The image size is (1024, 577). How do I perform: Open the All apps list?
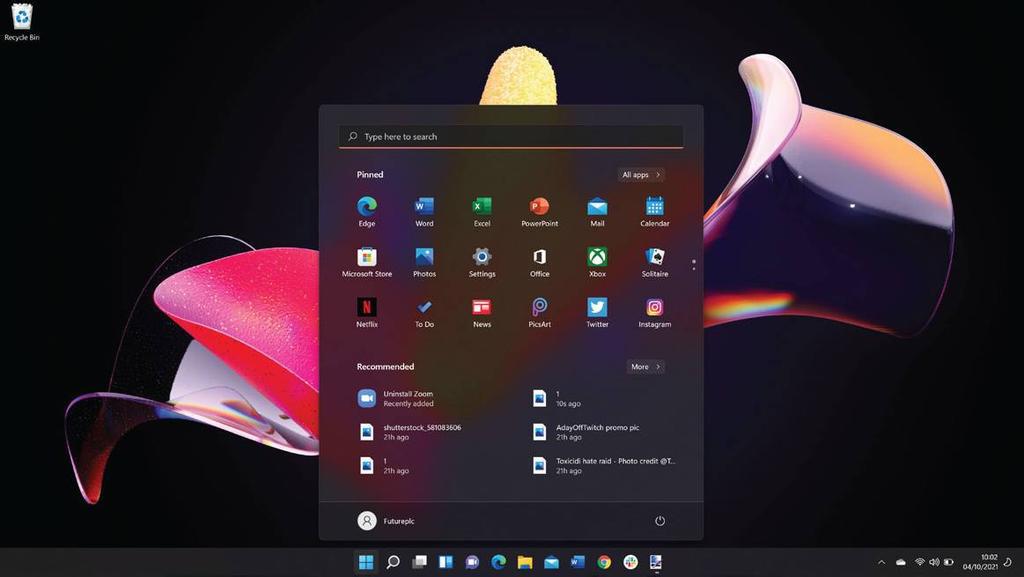[x=641, y=175]
